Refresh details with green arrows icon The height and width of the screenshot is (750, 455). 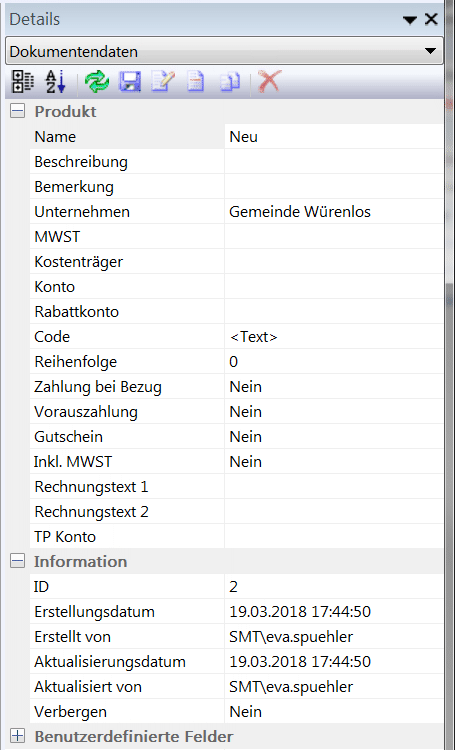pyautogui.click(x=97, y=81)
